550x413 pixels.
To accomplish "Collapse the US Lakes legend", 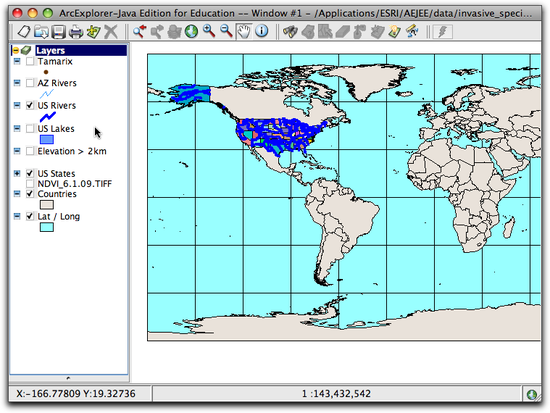I will (17, 128).
